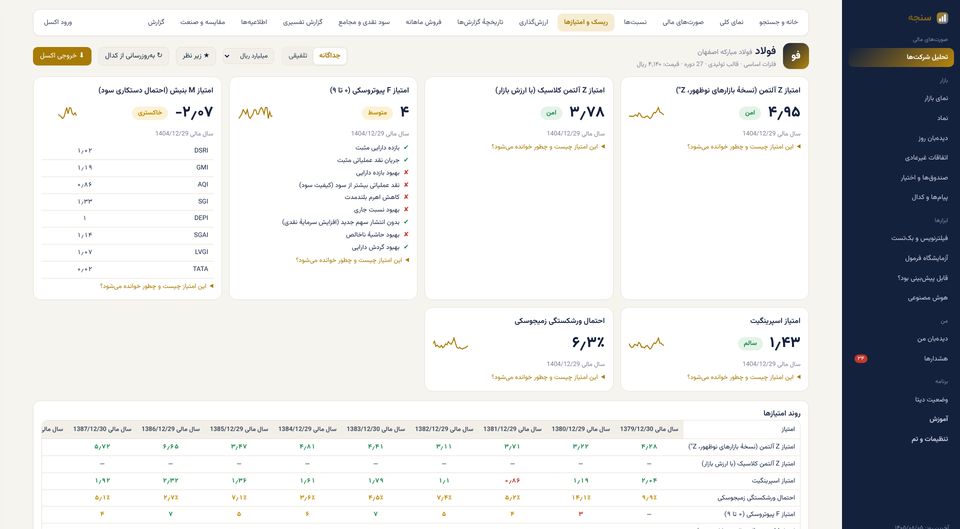Open پیام‌ها و کدال in the sidebar
This screenshot has width=960, height=529.
901,197
